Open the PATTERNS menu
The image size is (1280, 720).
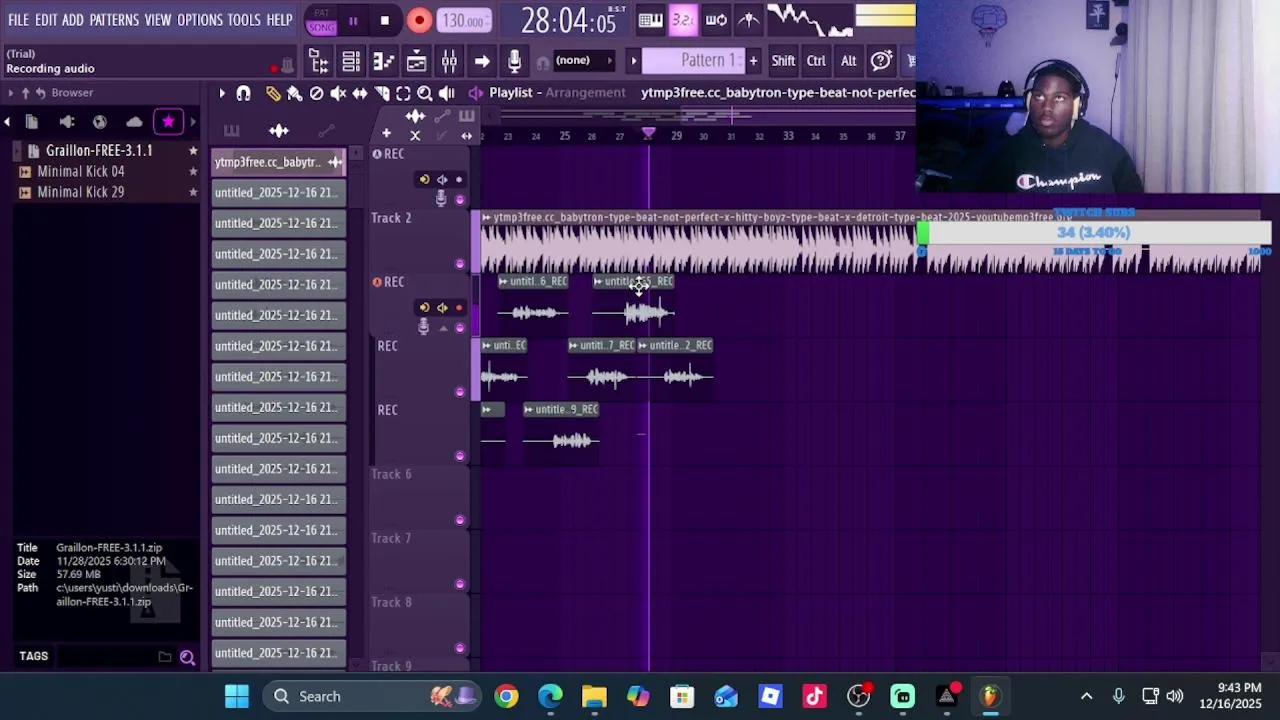coord(114,20)
